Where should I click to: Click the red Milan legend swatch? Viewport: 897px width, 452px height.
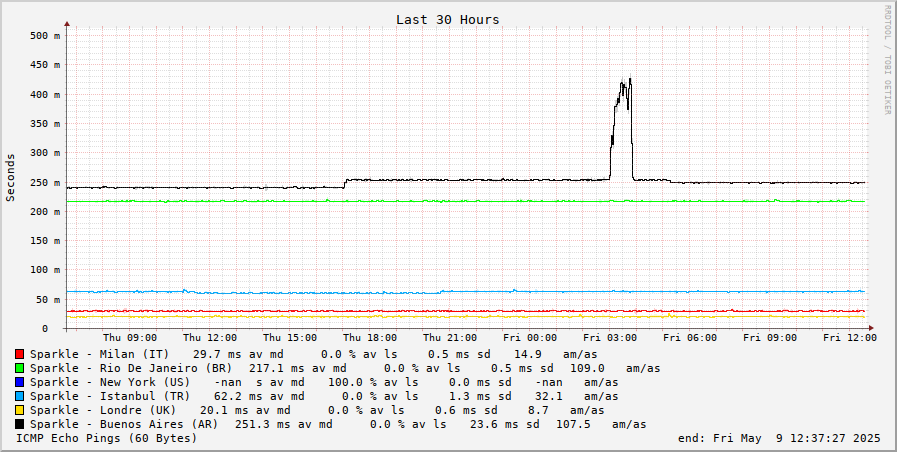point(19,355)
